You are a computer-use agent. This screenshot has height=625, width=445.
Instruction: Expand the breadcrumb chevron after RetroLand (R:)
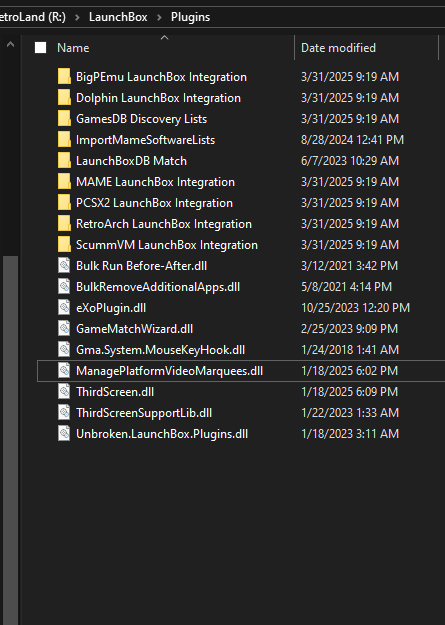point(77,17)
